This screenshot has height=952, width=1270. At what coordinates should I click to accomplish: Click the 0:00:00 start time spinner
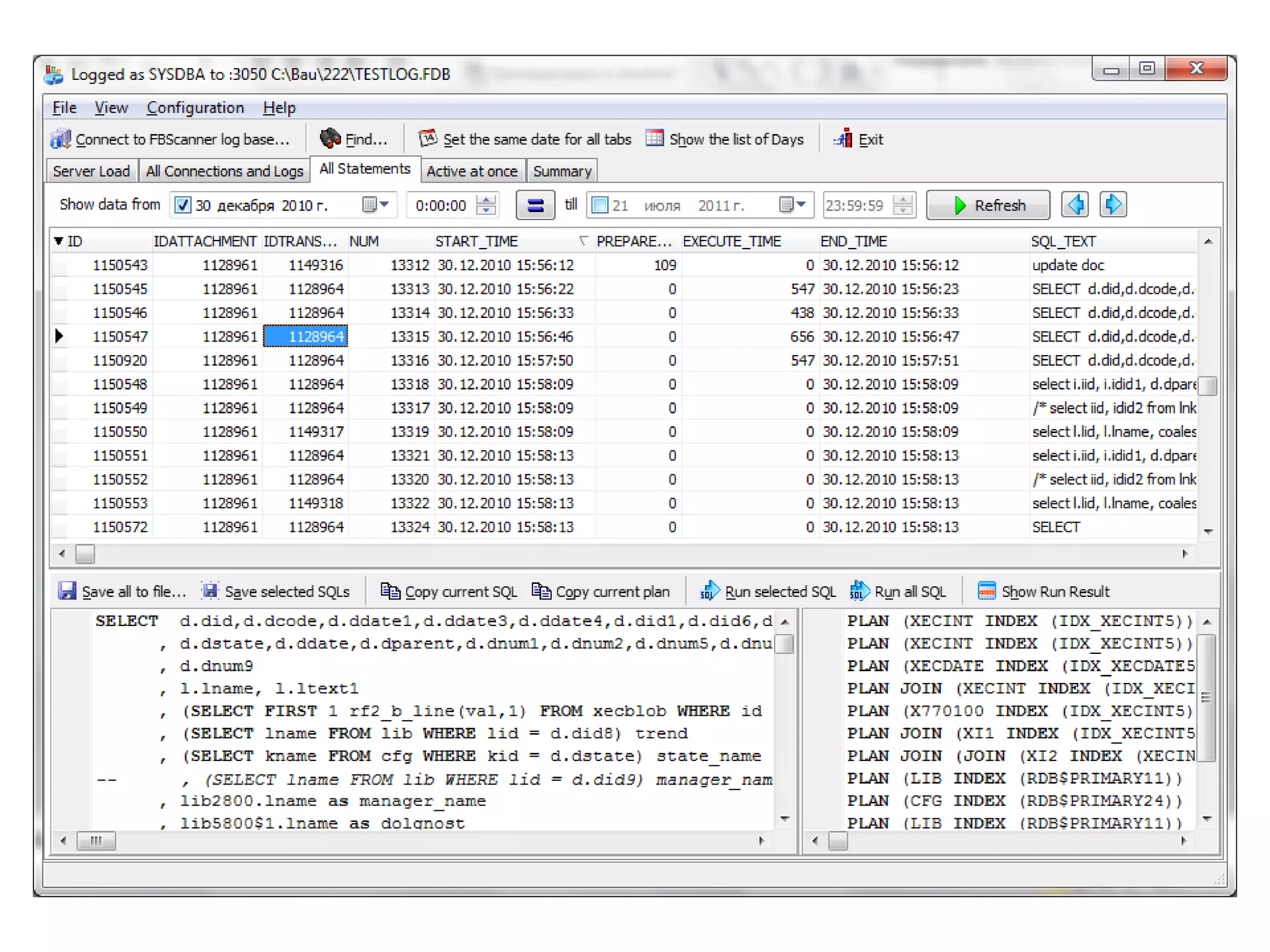487,205
